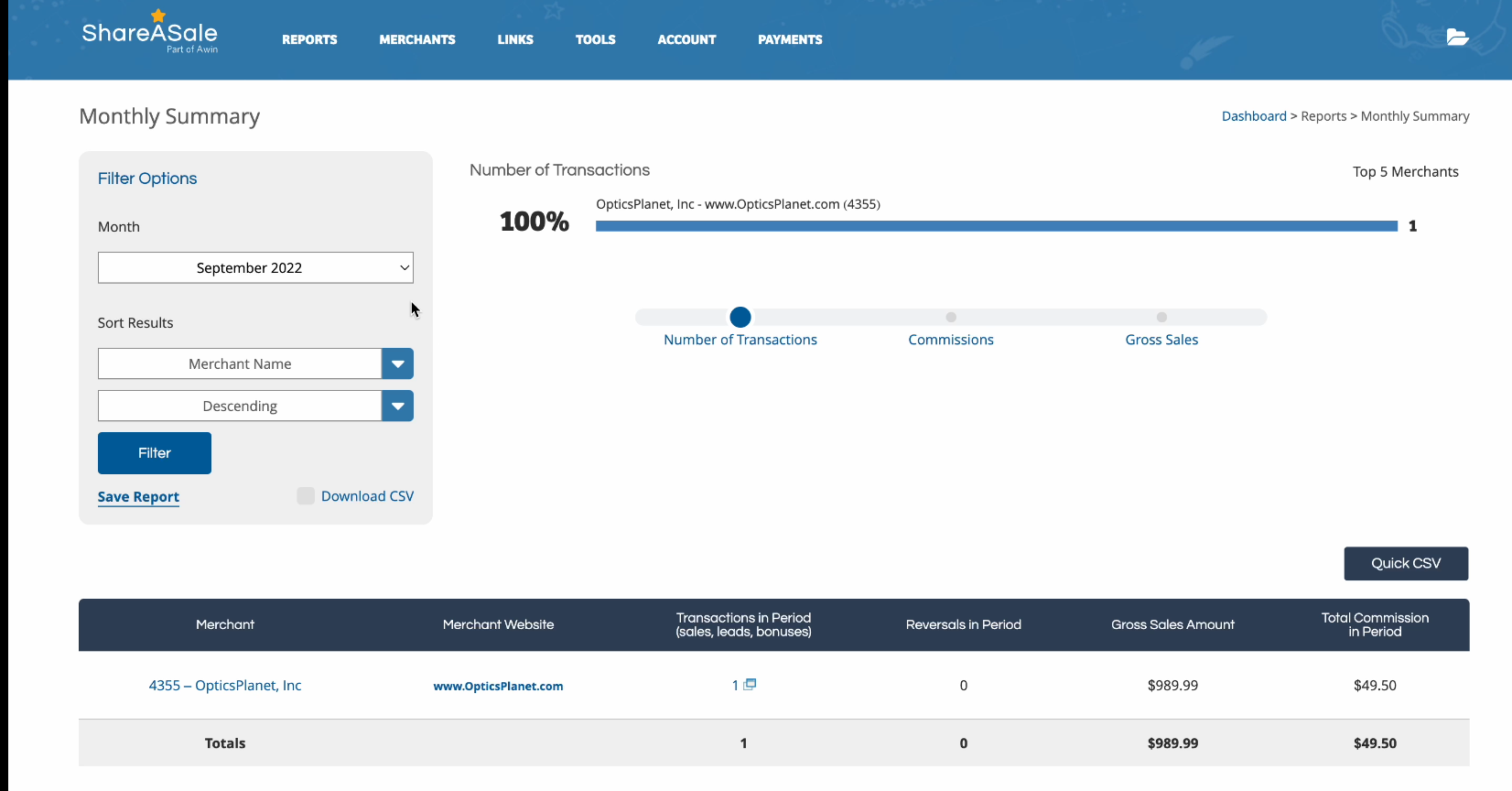
Task: Go to the Dashboard breadcrumb link
Action: point(1254,116)
